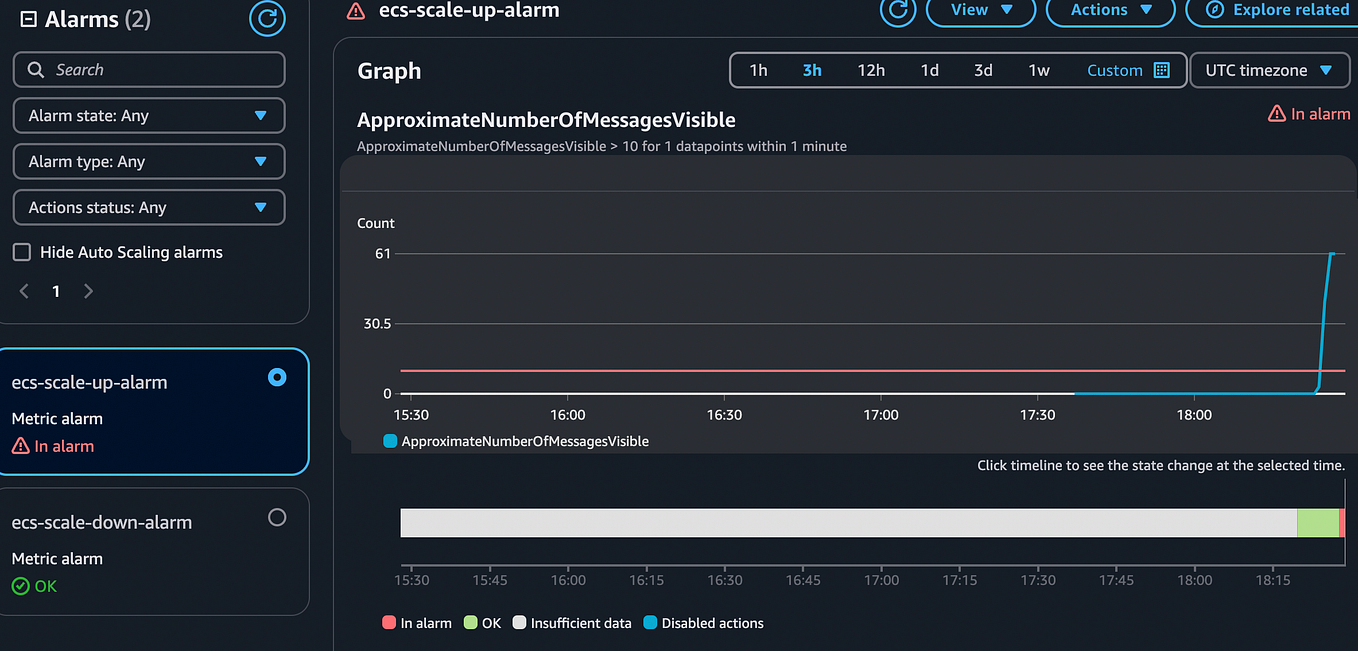Open the UTC timezone dropdown

point(1270,70)
